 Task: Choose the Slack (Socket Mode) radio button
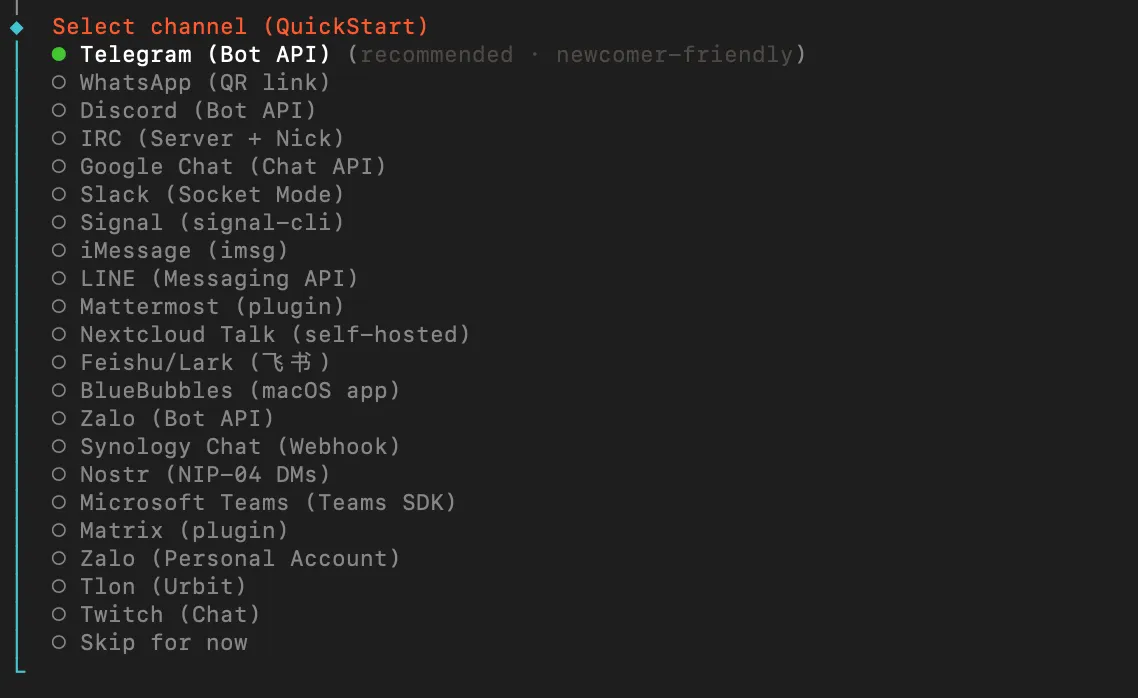click(59, 194)
